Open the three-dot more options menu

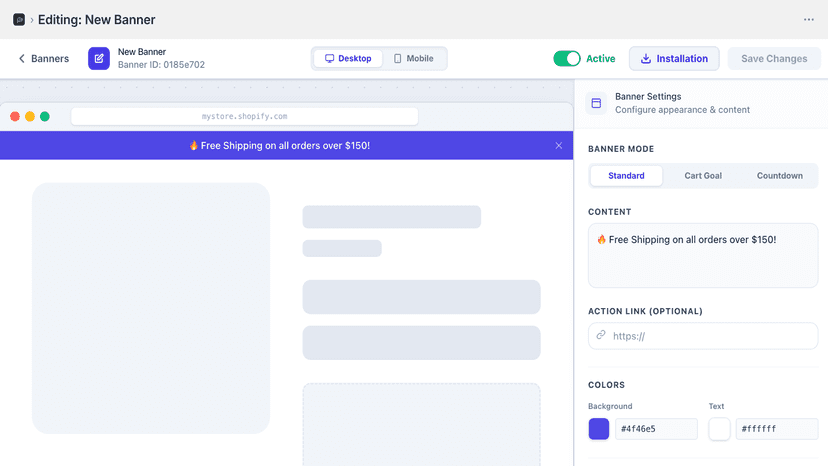pyautogui.click(x=808, y=20)
